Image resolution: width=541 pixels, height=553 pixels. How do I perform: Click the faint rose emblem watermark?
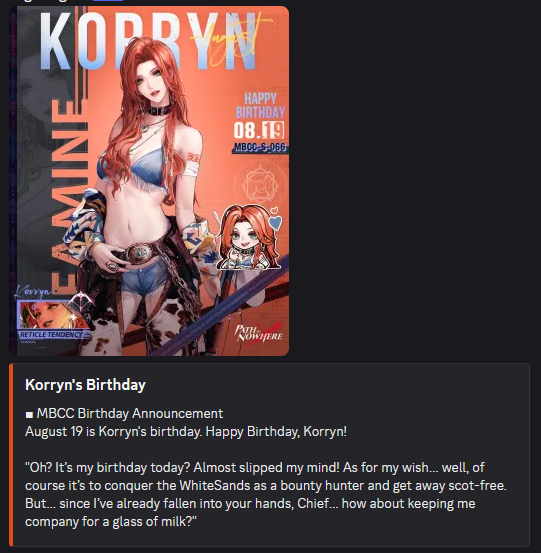pyautogui.click(x=260, y=185)
